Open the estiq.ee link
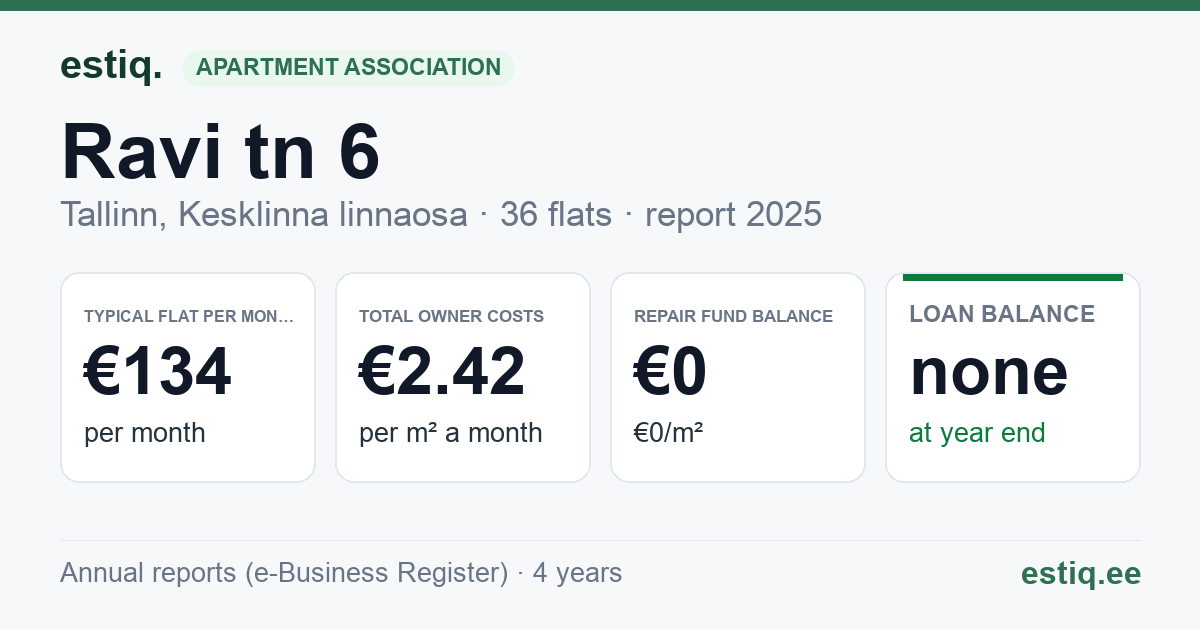This screenshot has width=1200, height=630. [x=1081, y=573]
